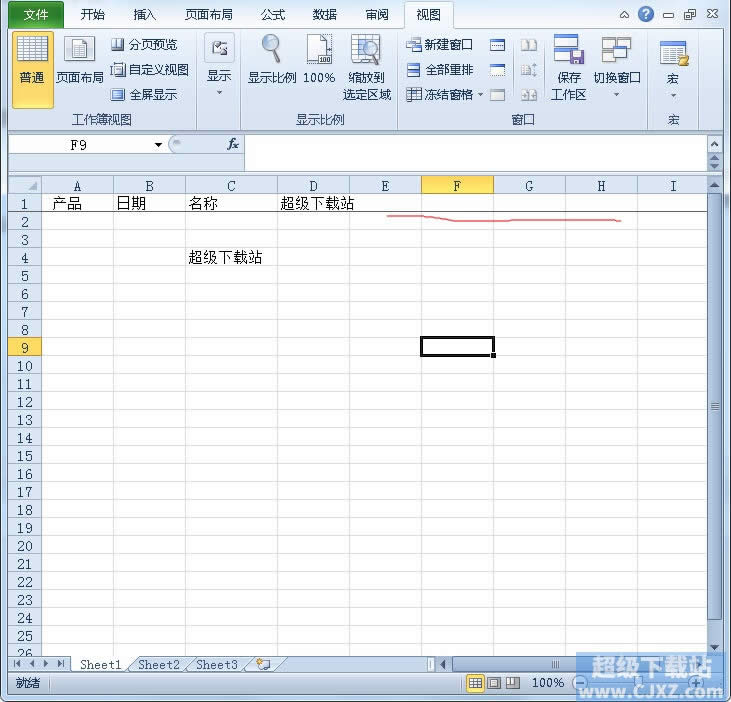Arrange All windows (全部重排)
731x702 pixels.
click(x=439, y=70)
